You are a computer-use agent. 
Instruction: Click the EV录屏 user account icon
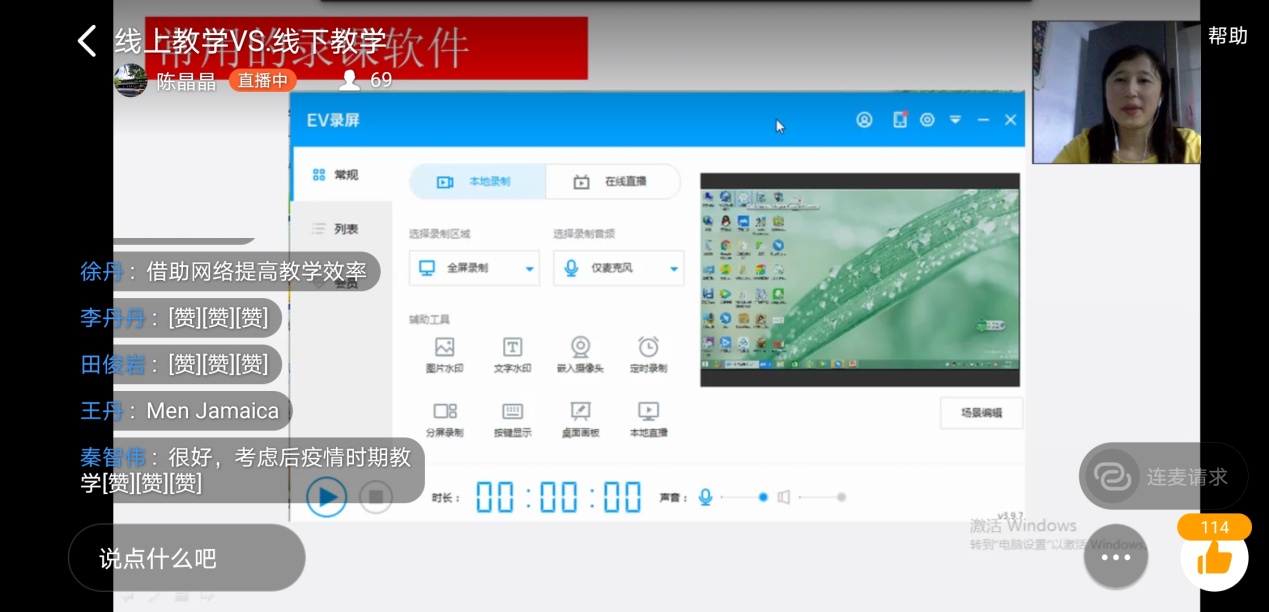pos(864,120)
